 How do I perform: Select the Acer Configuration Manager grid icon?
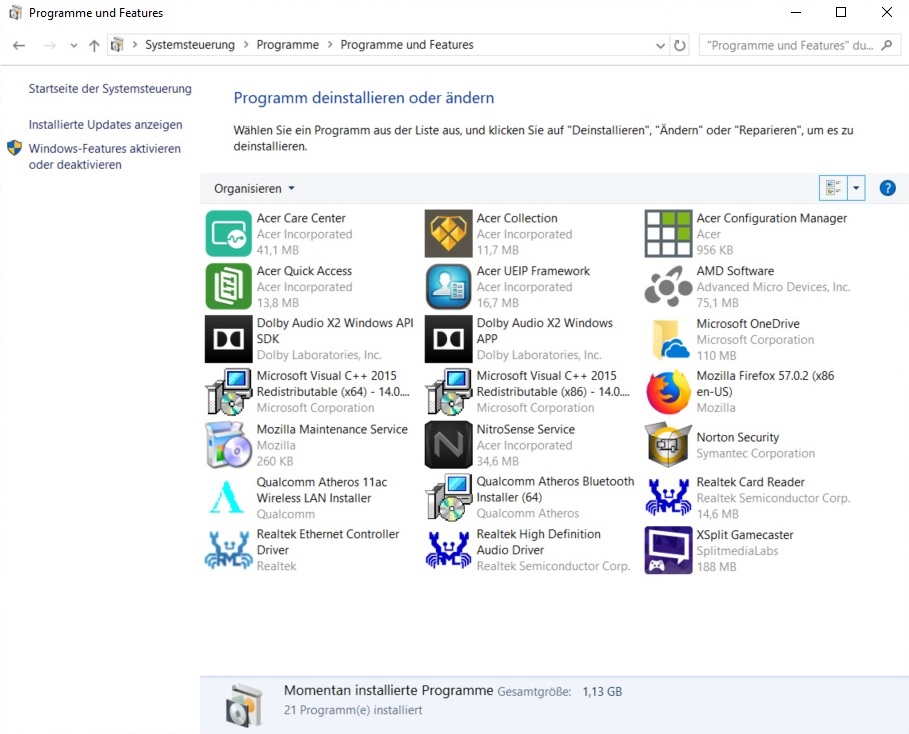(668, 234)
